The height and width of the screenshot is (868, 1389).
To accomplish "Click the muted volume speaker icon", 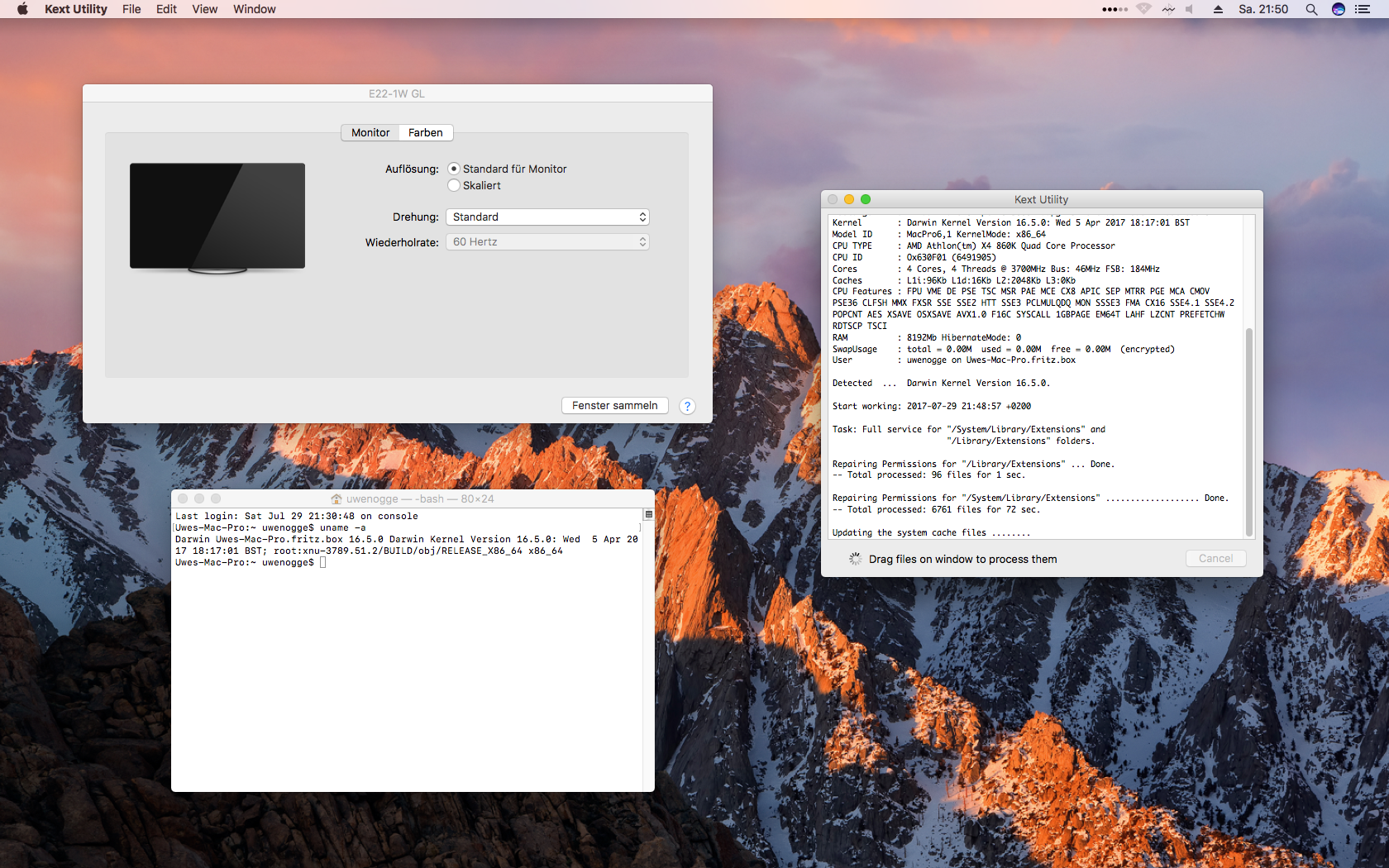I will point(1190,9).
